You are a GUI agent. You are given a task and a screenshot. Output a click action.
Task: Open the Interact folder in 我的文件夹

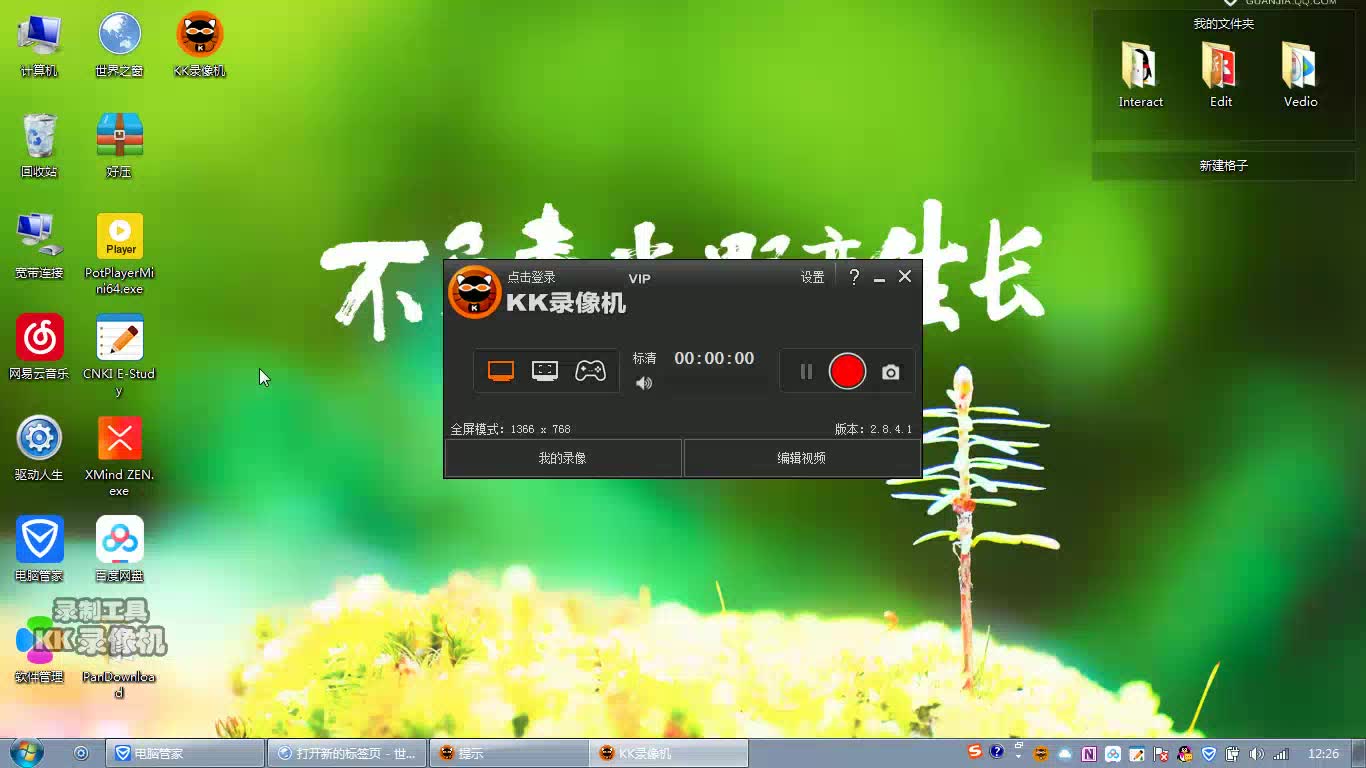point(1141,75)
